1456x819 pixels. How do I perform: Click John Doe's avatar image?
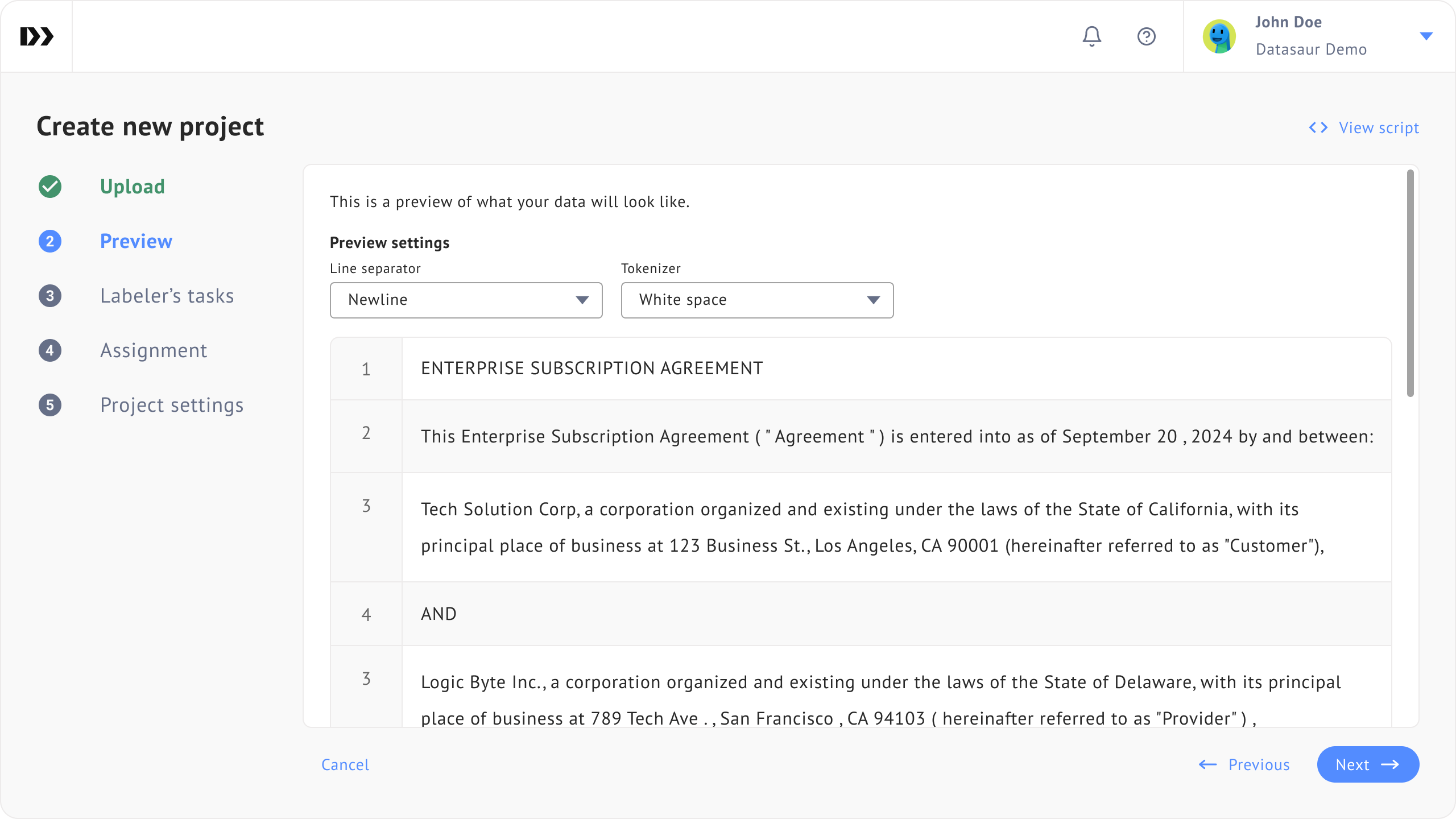1219,36
